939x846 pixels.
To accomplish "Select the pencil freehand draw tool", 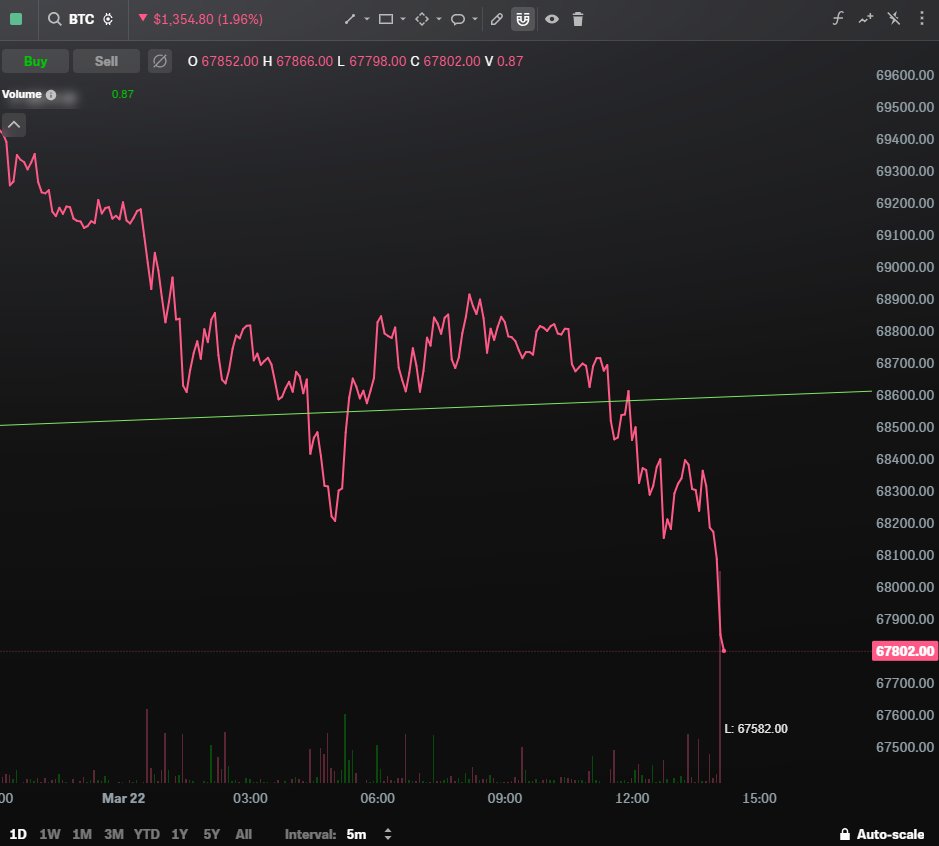I will tap(496, 19).
